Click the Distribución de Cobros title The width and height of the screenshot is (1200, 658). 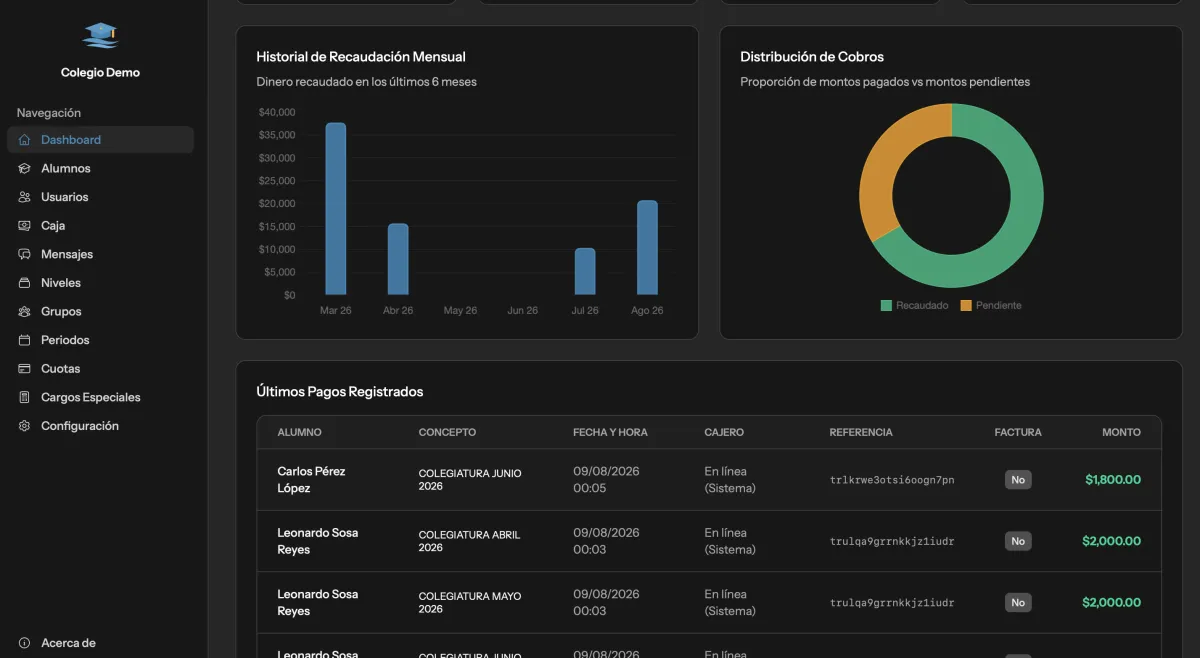tap(812, 57)
